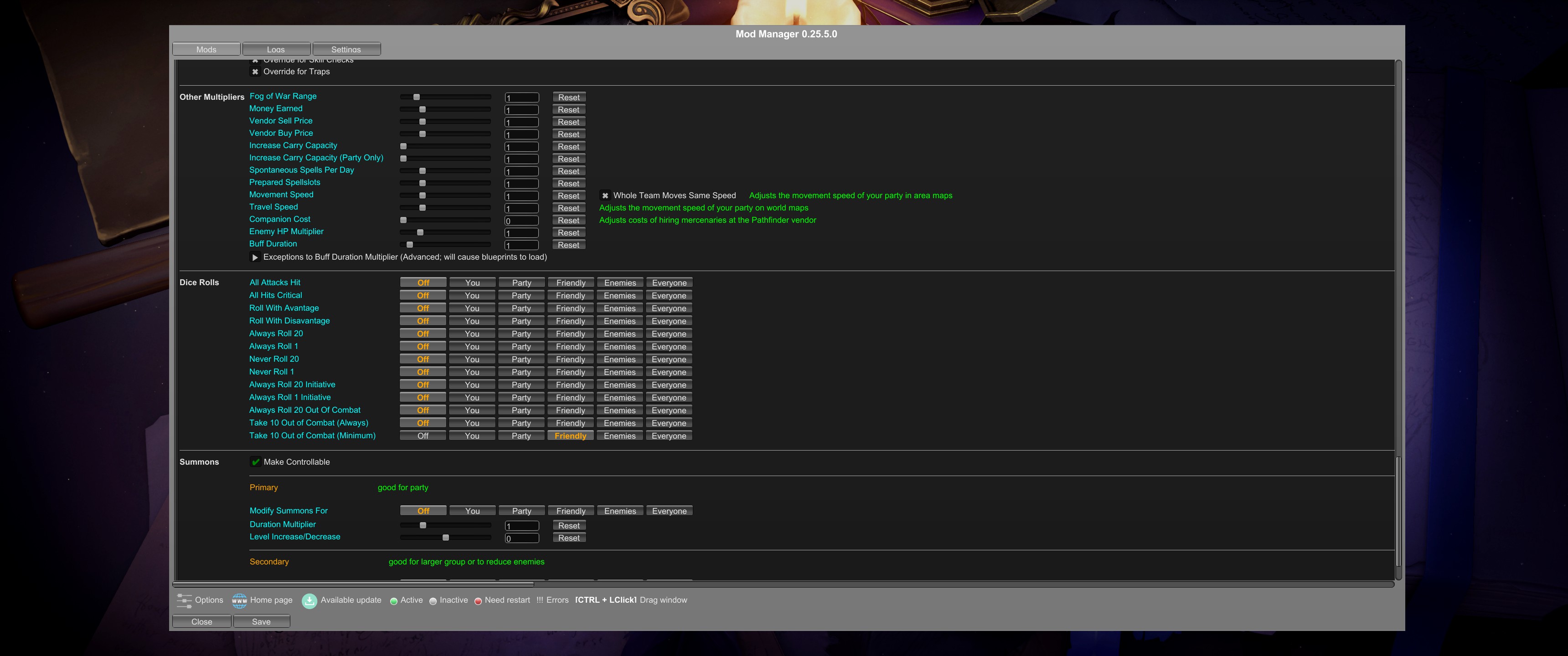Toggle Override for Traps checkbox
The height and width of the screenshot is (656, 1568).
(x=256, y=72)
